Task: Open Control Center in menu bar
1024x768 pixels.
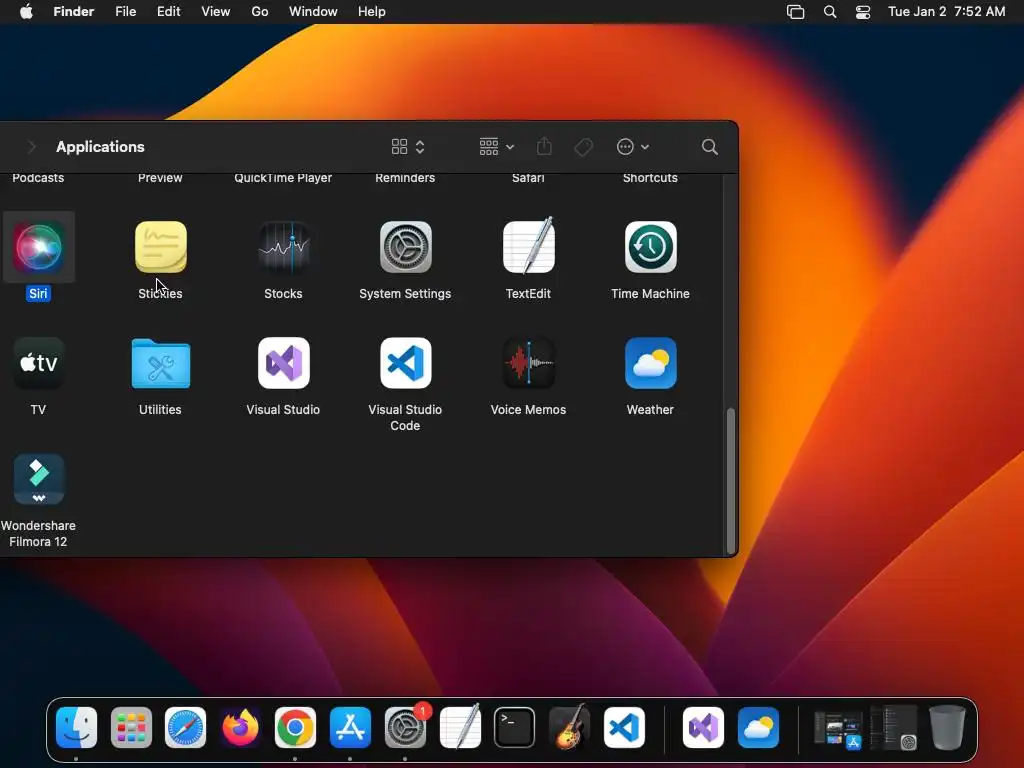Action: pos(863,12)
